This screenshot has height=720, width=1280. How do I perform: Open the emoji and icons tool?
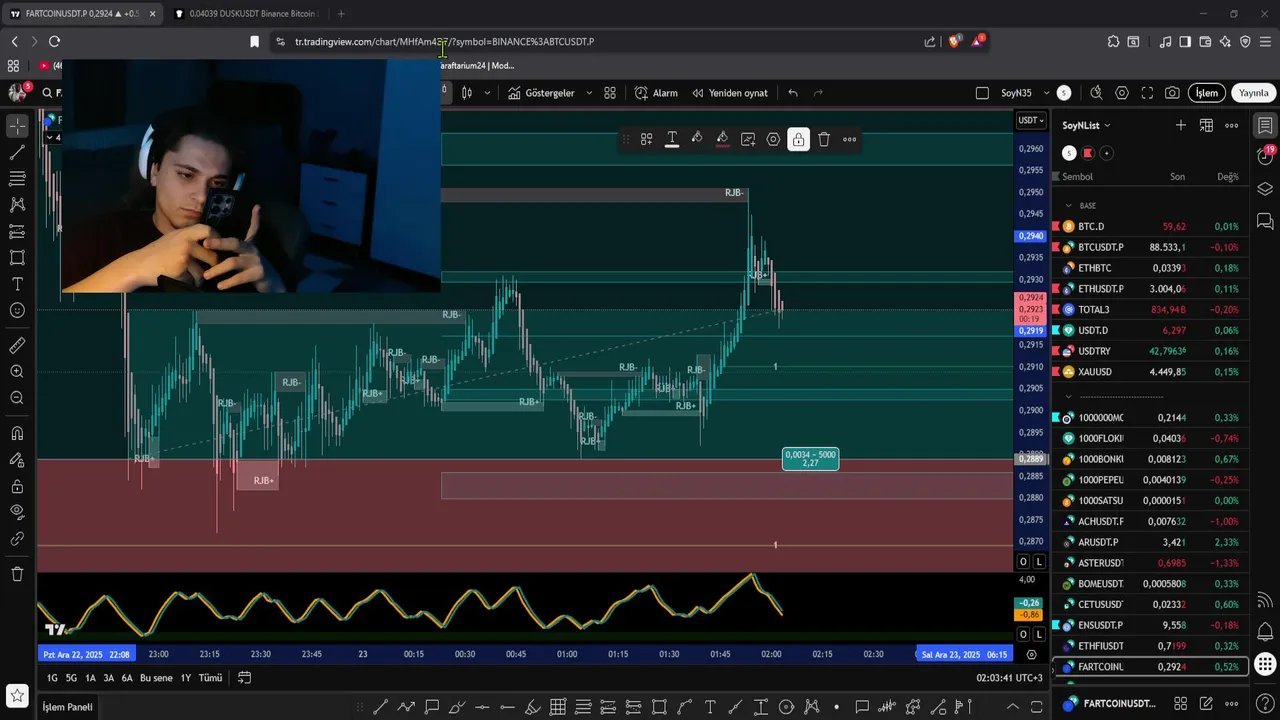pyautogui.click(x=17, y=310)
